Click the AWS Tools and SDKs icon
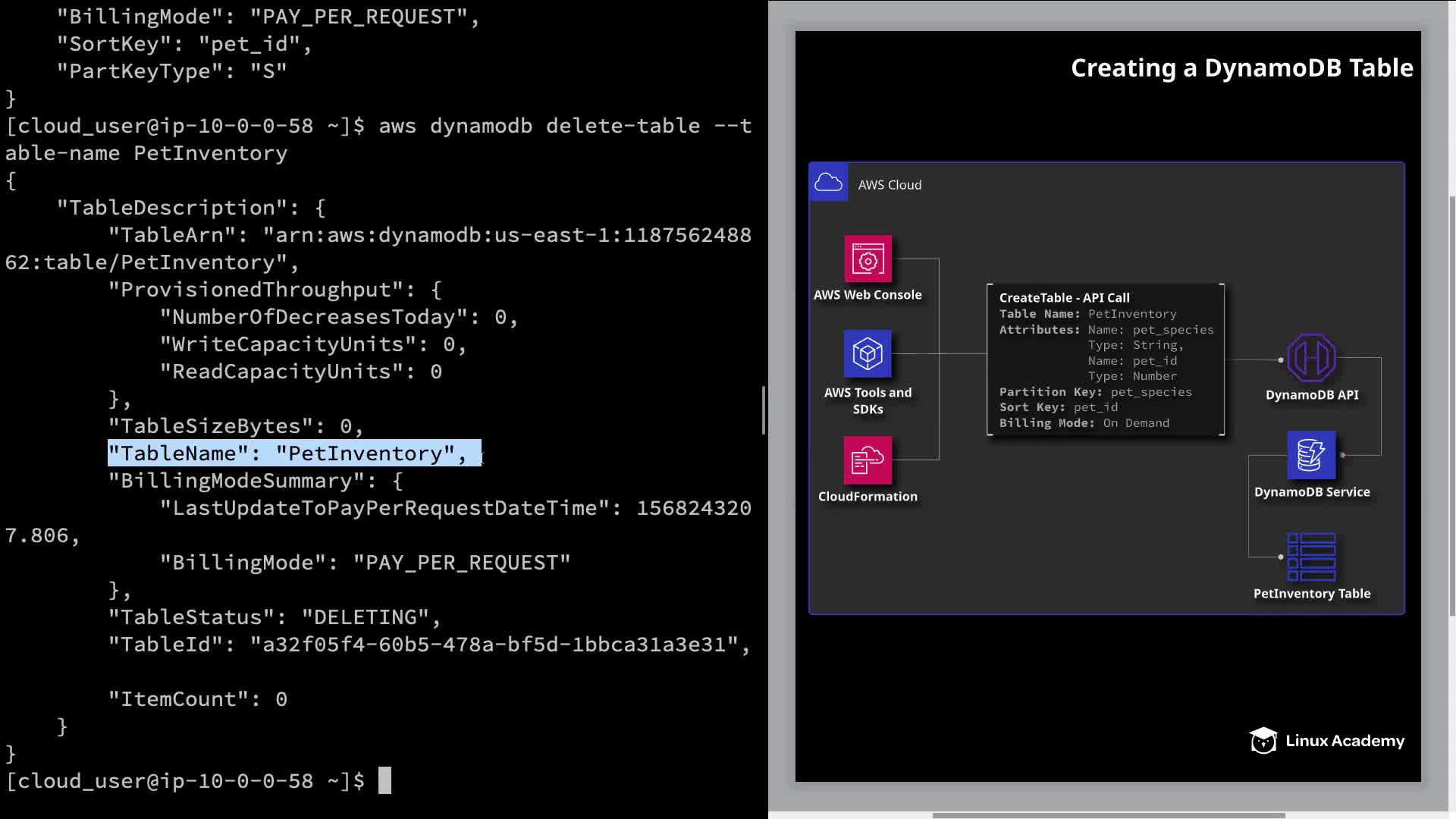Screen dimensions: 1456x819 pyautogui.click(x=868, y=353)
